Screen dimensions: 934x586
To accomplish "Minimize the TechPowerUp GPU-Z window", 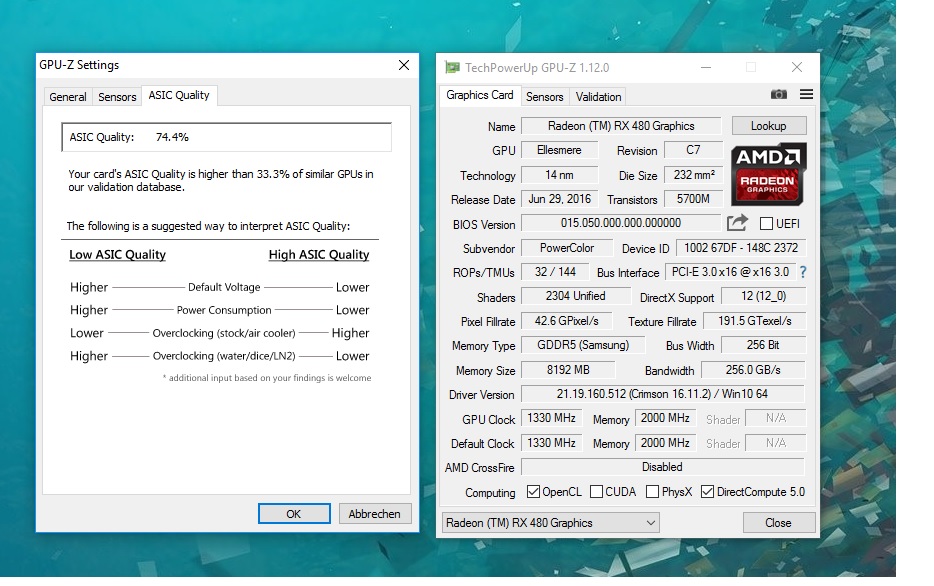I will point(706,67).
